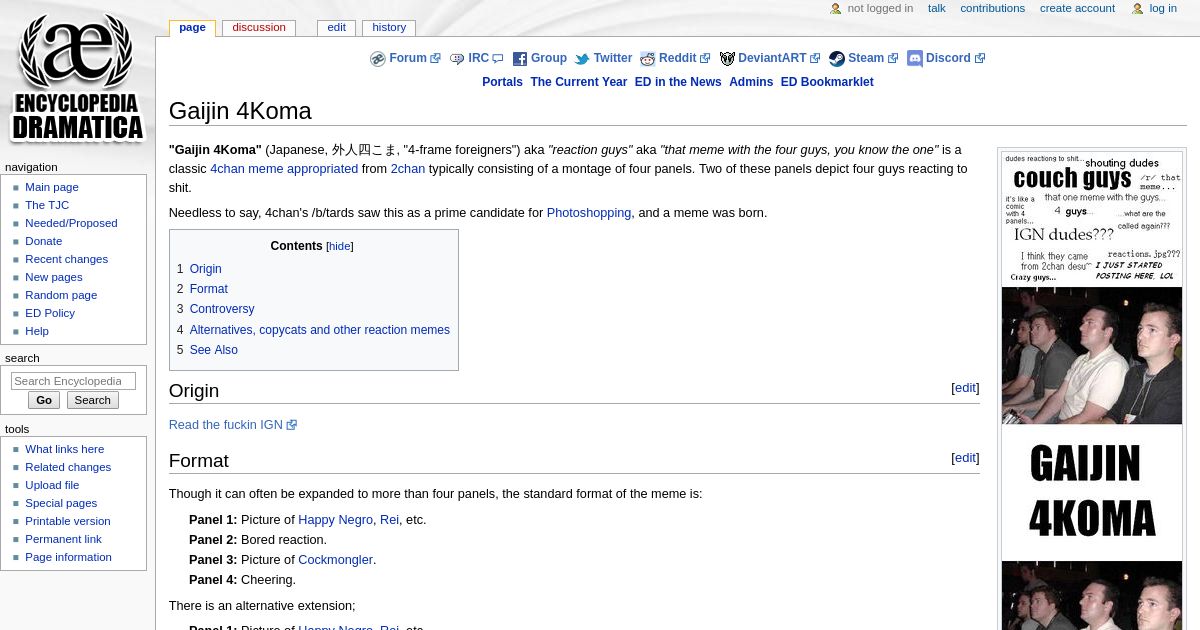Click the Forum icon in top links
This screenshot has width=1200, height=630.
377,59
